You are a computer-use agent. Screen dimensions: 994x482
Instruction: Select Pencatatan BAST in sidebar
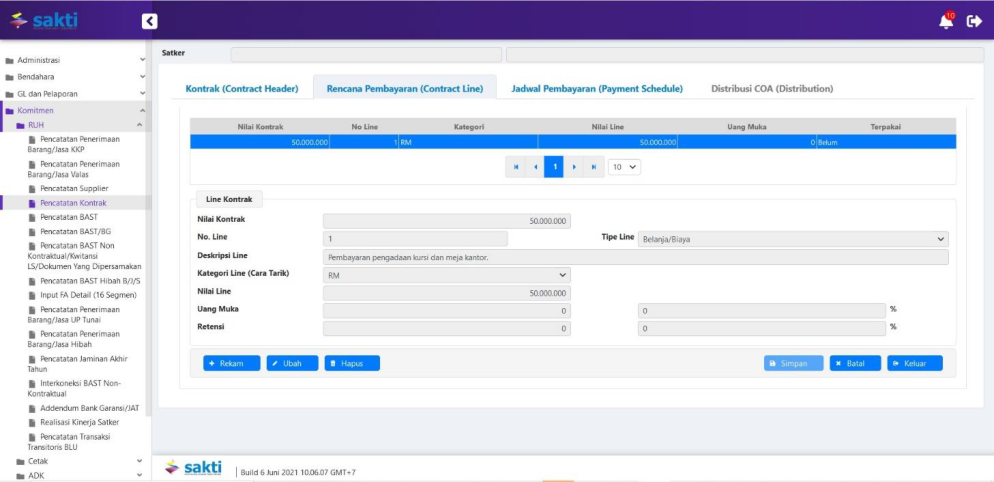(x=69, y=217)
